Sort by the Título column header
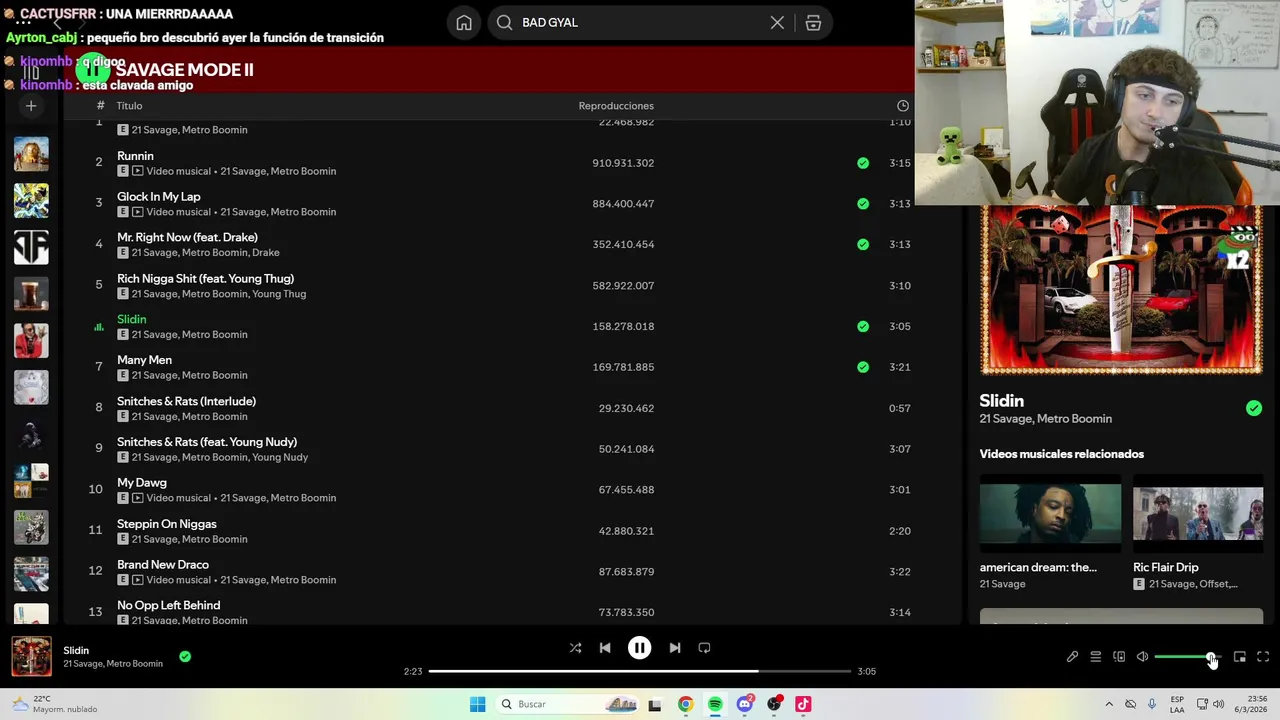1280x720 pixels. 129,106
